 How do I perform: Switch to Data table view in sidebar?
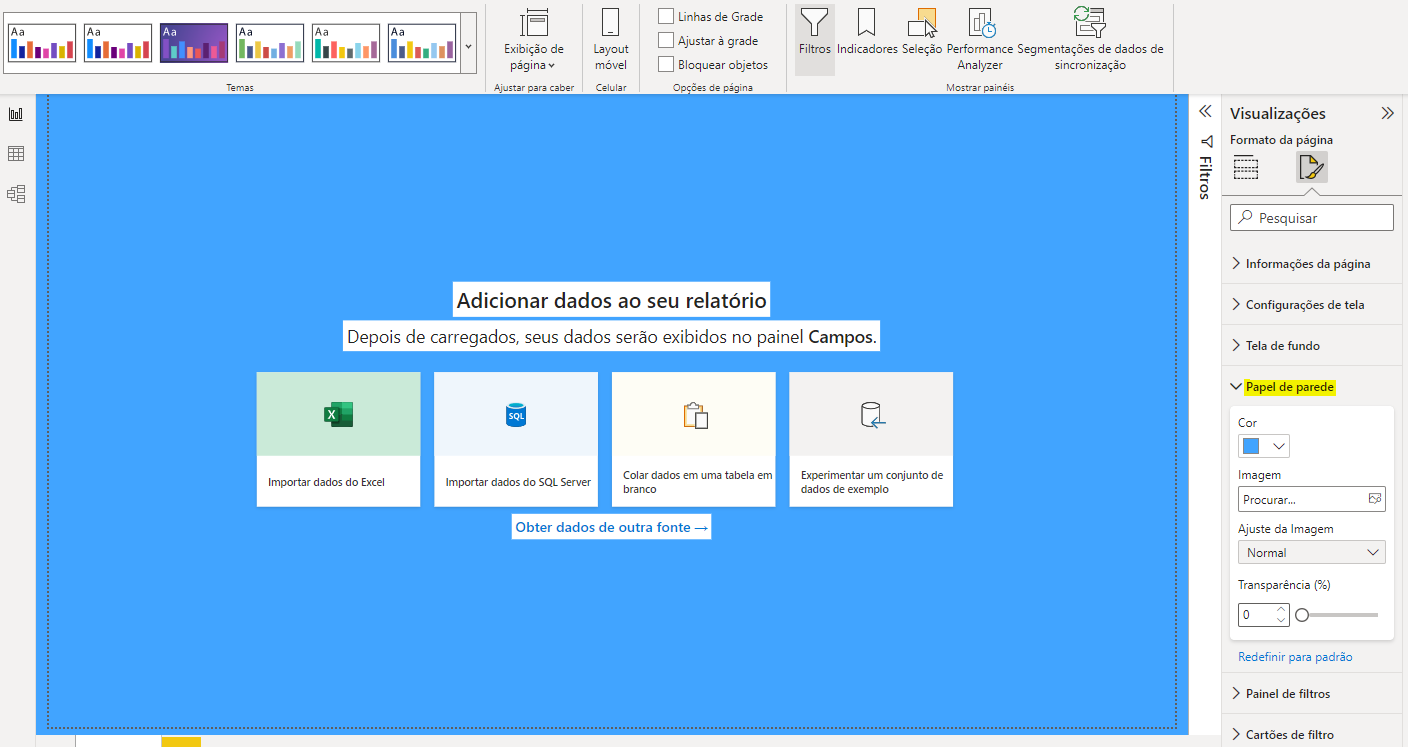16,154
